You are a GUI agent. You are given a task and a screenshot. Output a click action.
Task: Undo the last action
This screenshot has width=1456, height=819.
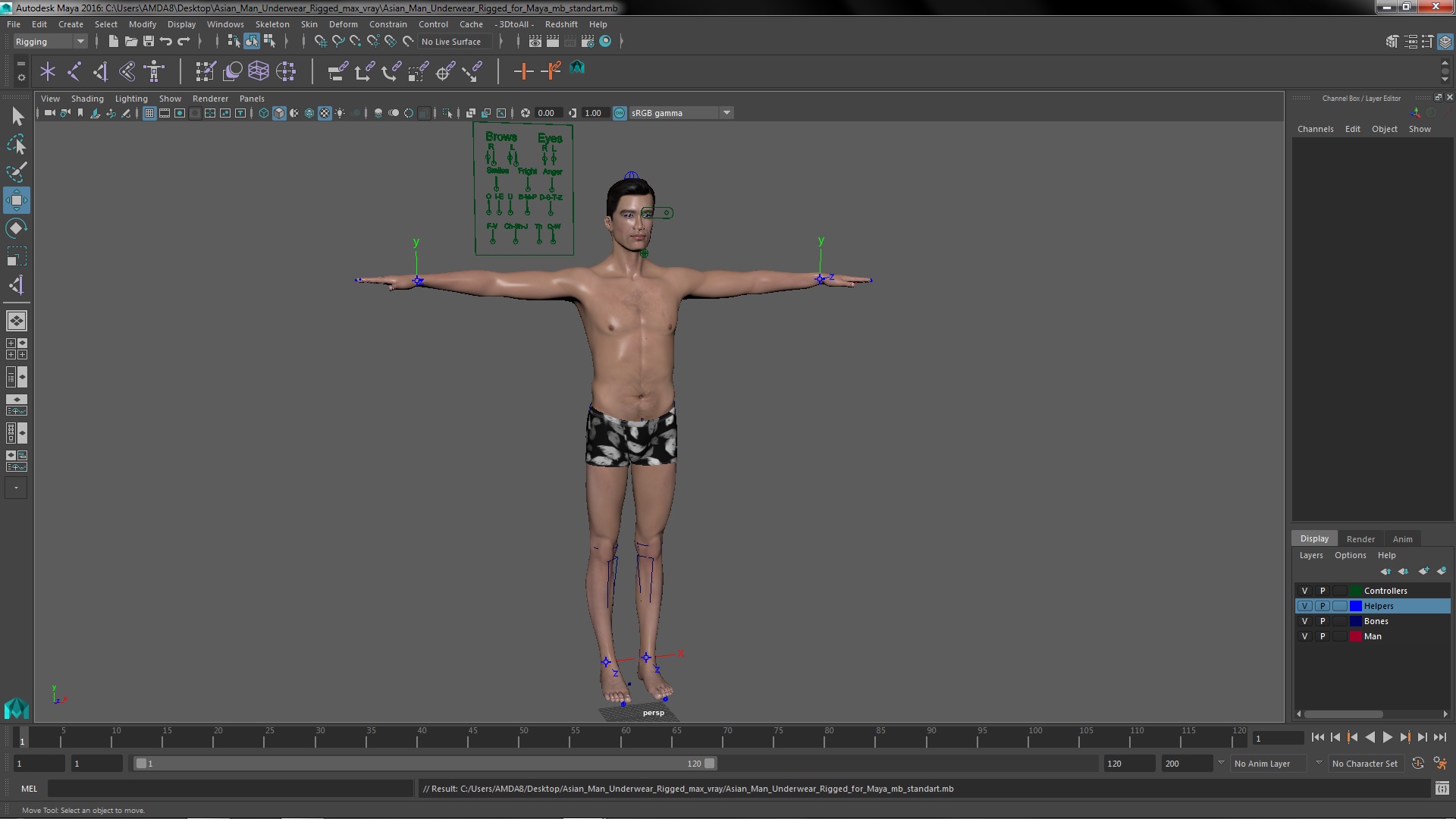(x=166, y=41)
